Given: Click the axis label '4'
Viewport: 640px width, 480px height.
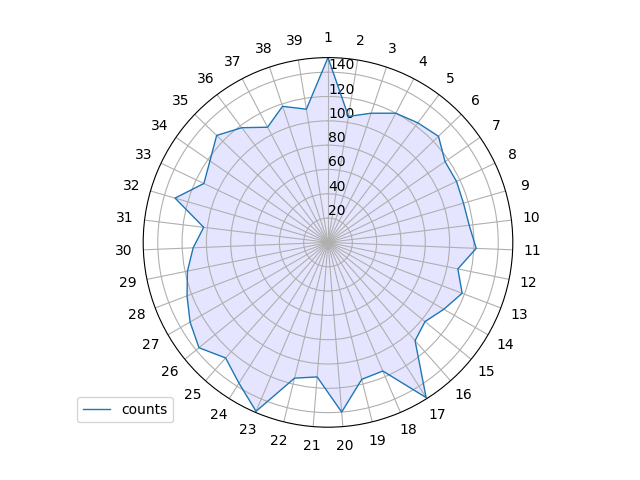Looking at the screenshot, I should tap(423, 61).
